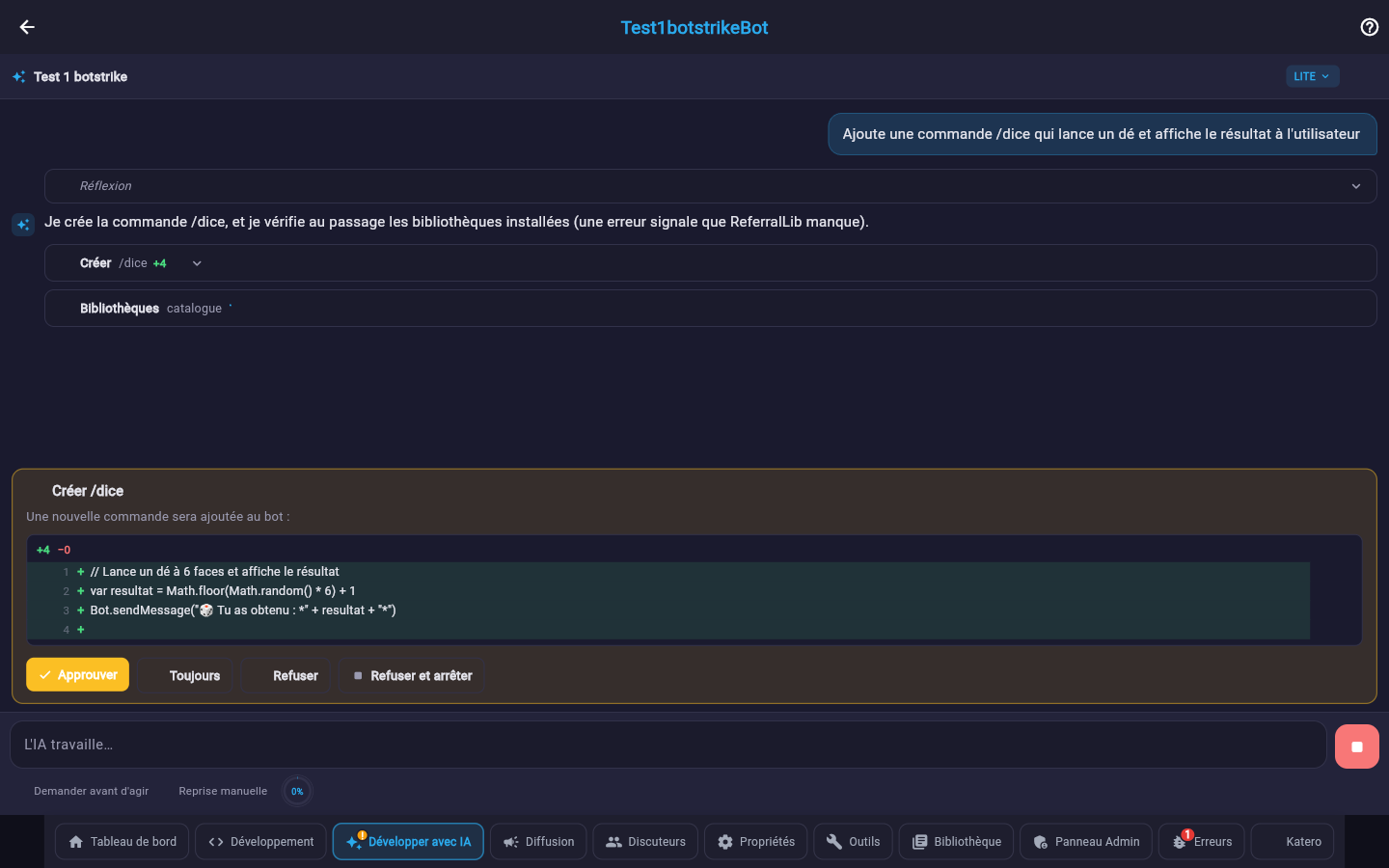The height and width of the screenshot is (868, 1389).
Task: Switch to the Développement tab
Action: tap(260, 842)
